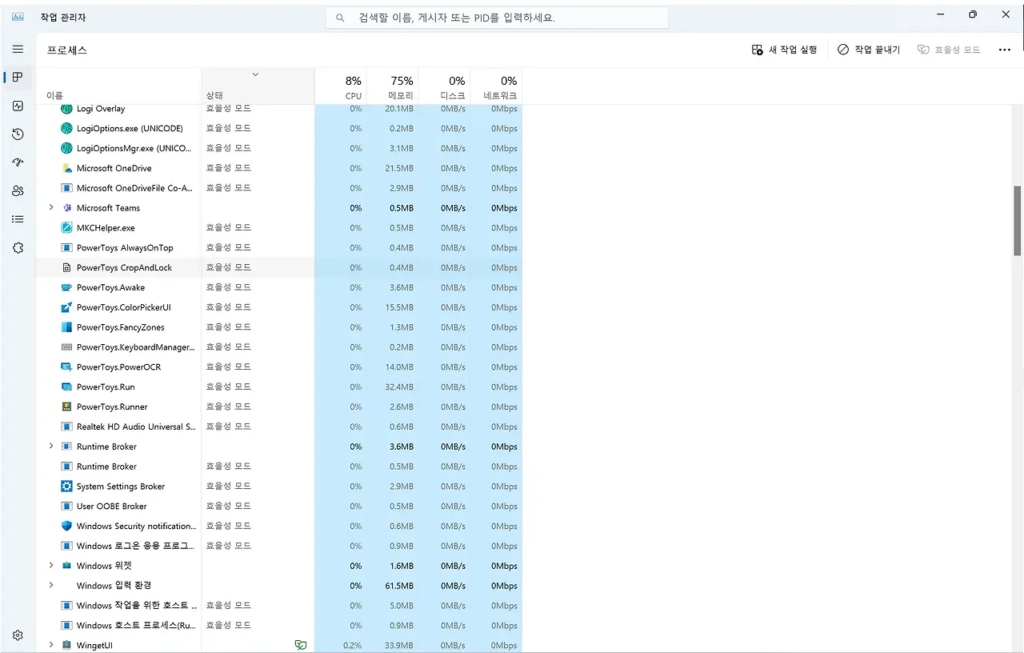Click the Microsoft Teams process icon

tap(67, 208)
